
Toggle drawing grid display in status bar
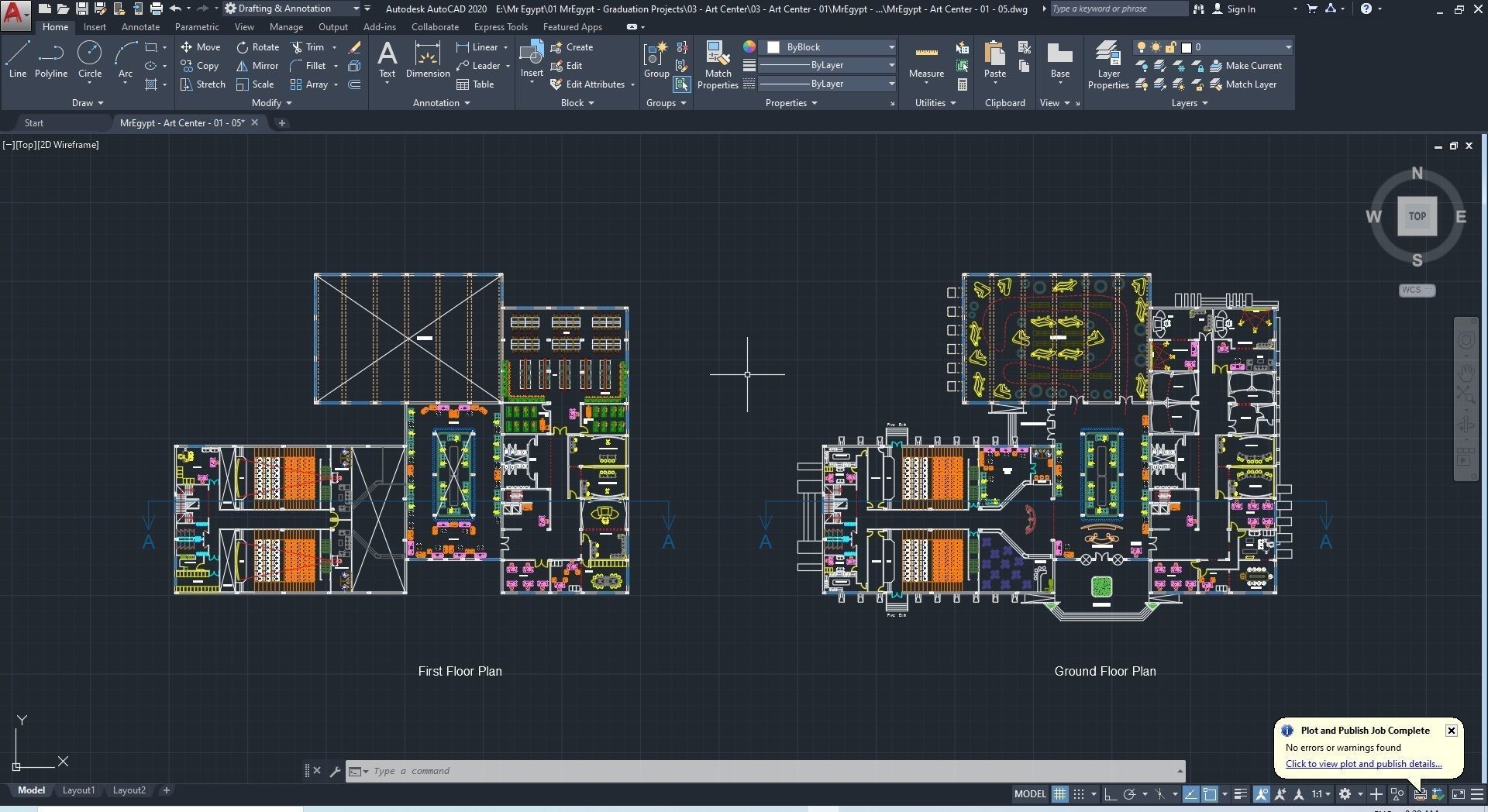[1059, 794]
